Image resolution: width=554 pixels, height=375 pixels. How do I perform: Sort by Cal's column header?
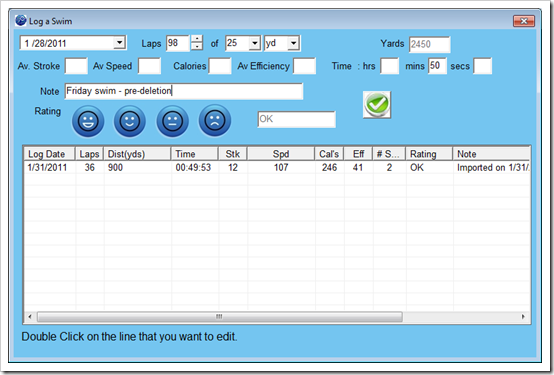coord(329,154)
